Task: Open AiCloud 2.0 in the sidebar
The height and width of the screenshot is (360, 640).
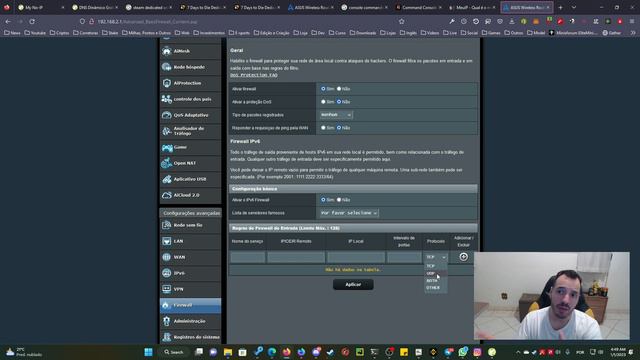Action: pos(190,195)
